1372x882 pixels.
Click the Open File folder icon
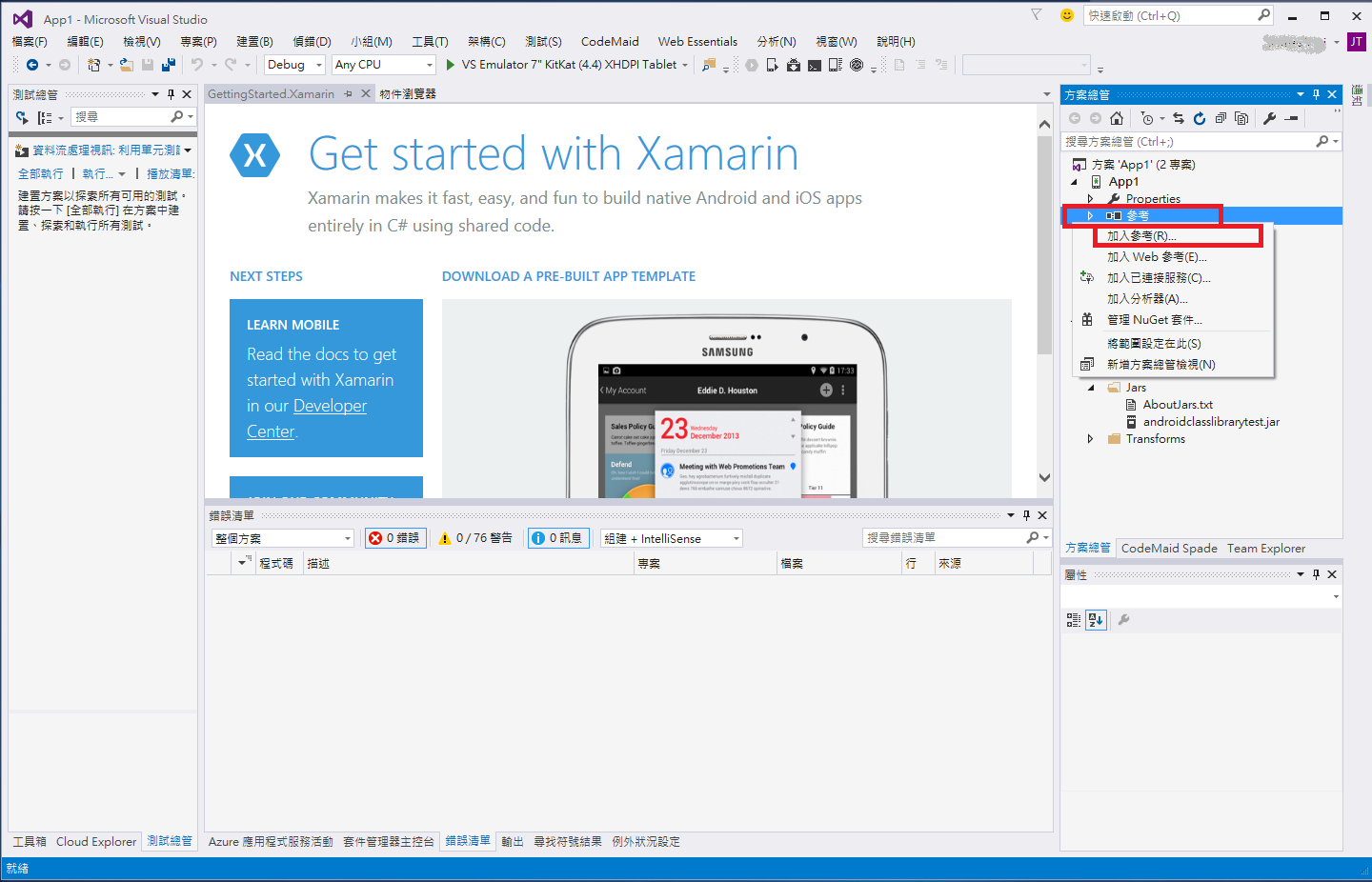click(x=126, y=65)
